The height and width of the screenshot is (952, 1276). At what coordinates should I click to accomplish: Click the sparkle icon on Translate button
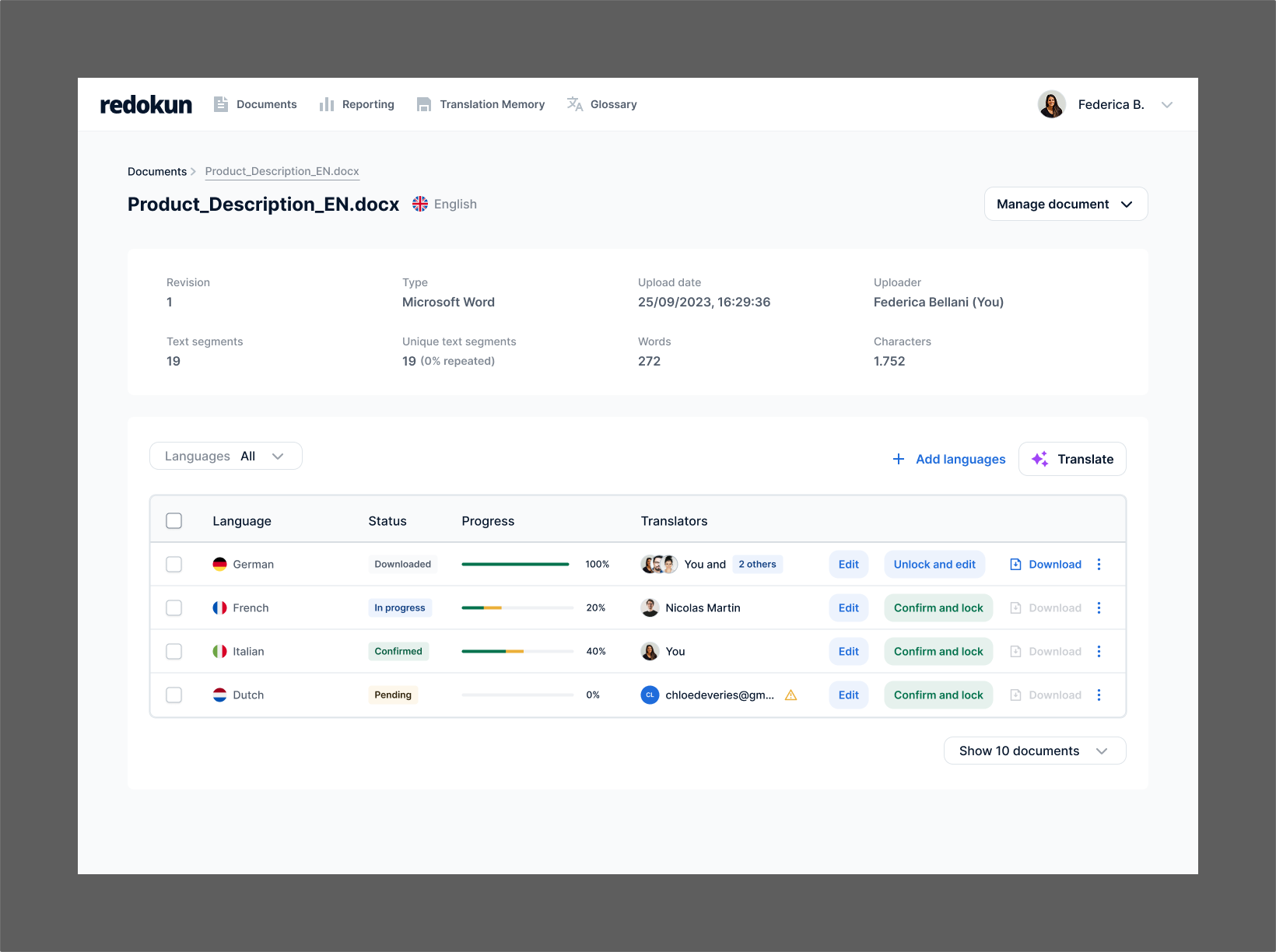[1039, 459]
